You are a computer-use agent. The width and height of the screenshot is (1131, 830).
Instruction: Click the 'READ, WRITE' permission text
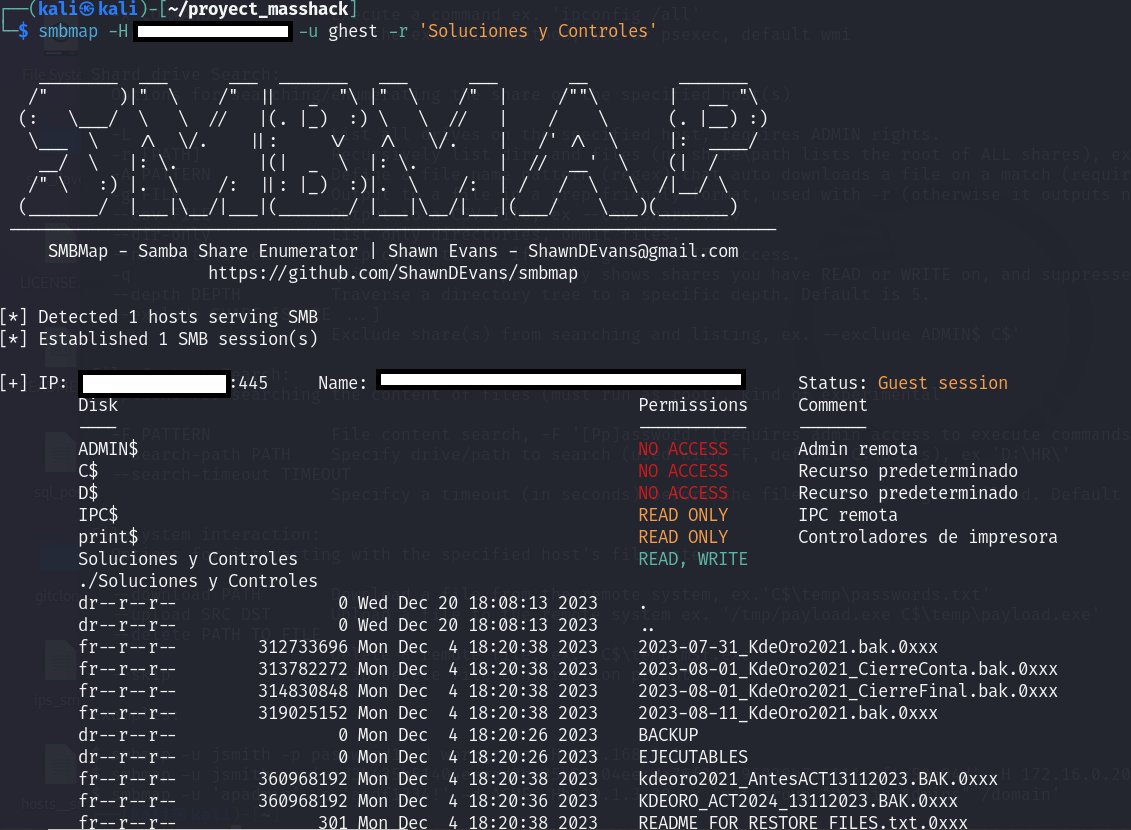pos(692,559)
